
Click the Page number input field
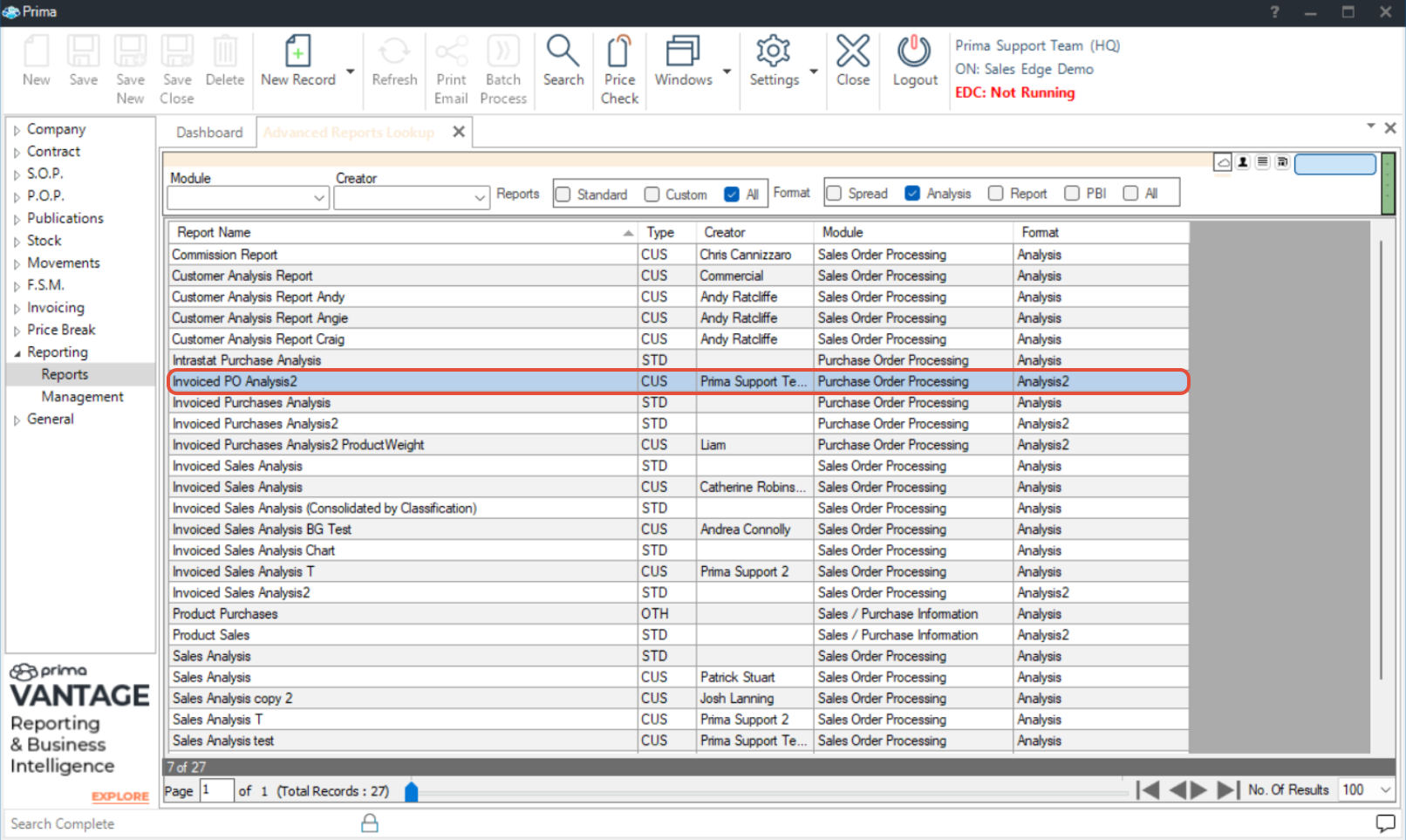coord(216,790)
